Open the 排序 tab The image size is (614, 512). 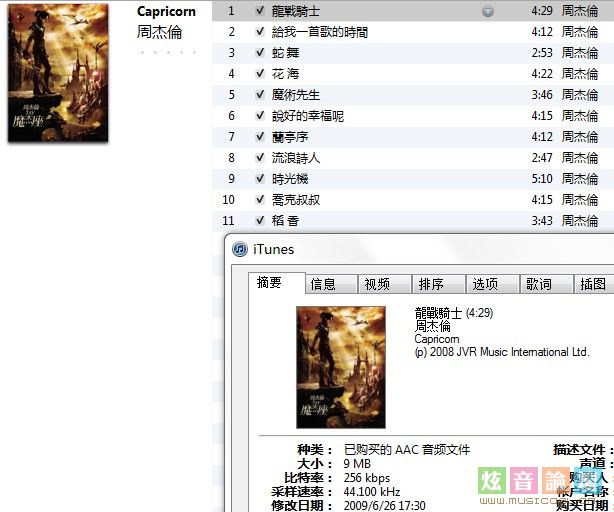[x=439, y=284]
